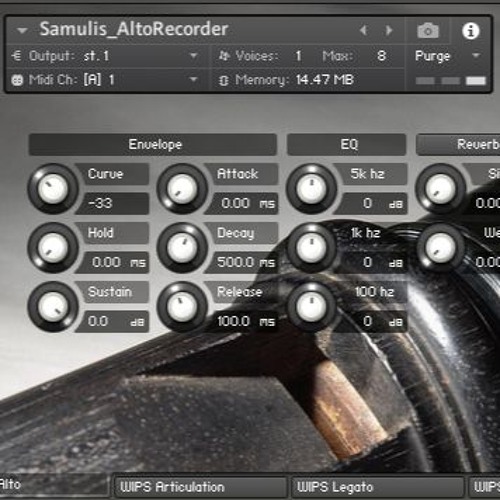
Task: Open the Midi Ch [A] 1 dropdown
Action: [x=193, y=80]
